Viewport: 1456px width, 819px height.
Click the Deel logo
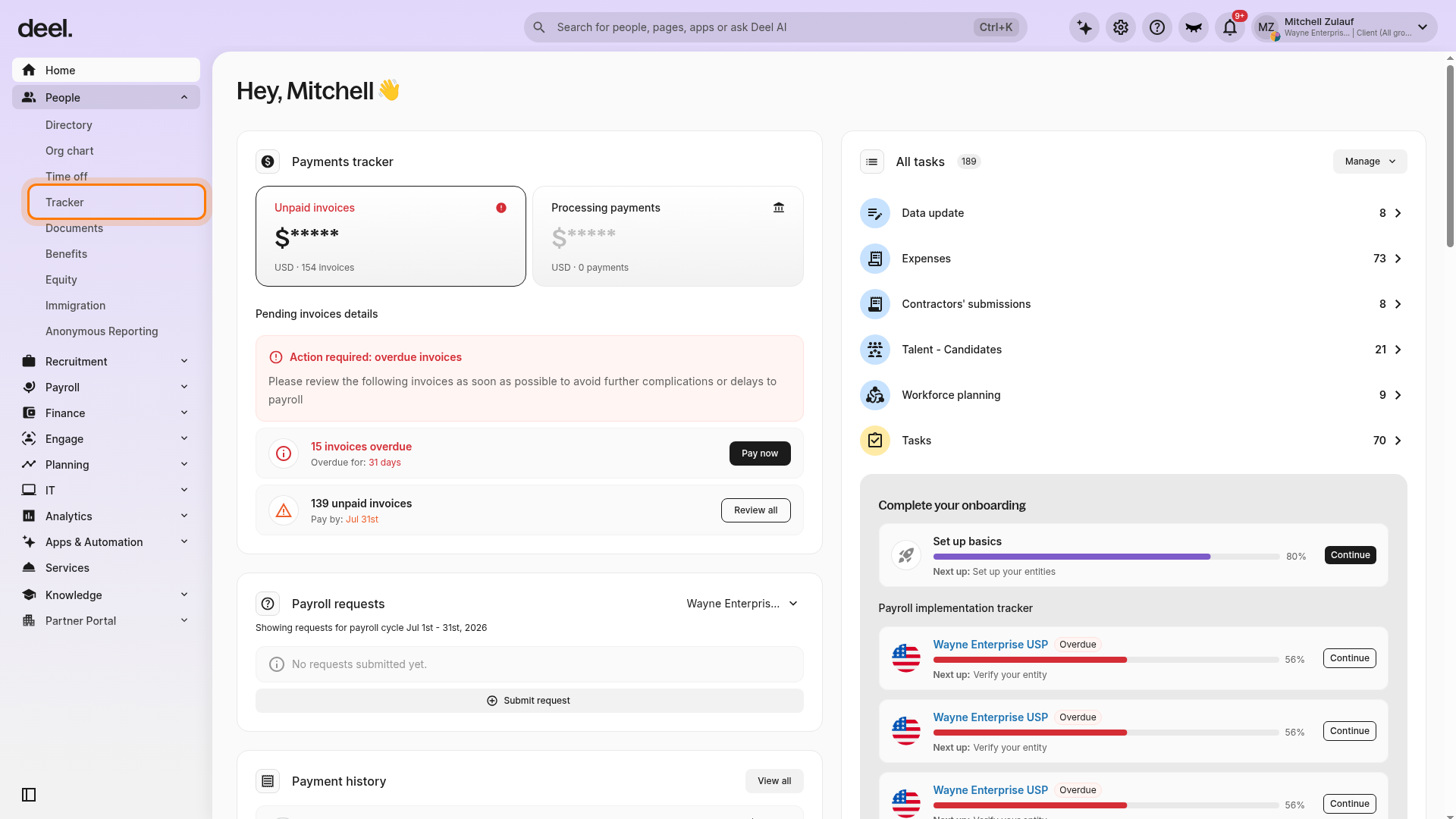coord(45,28)
